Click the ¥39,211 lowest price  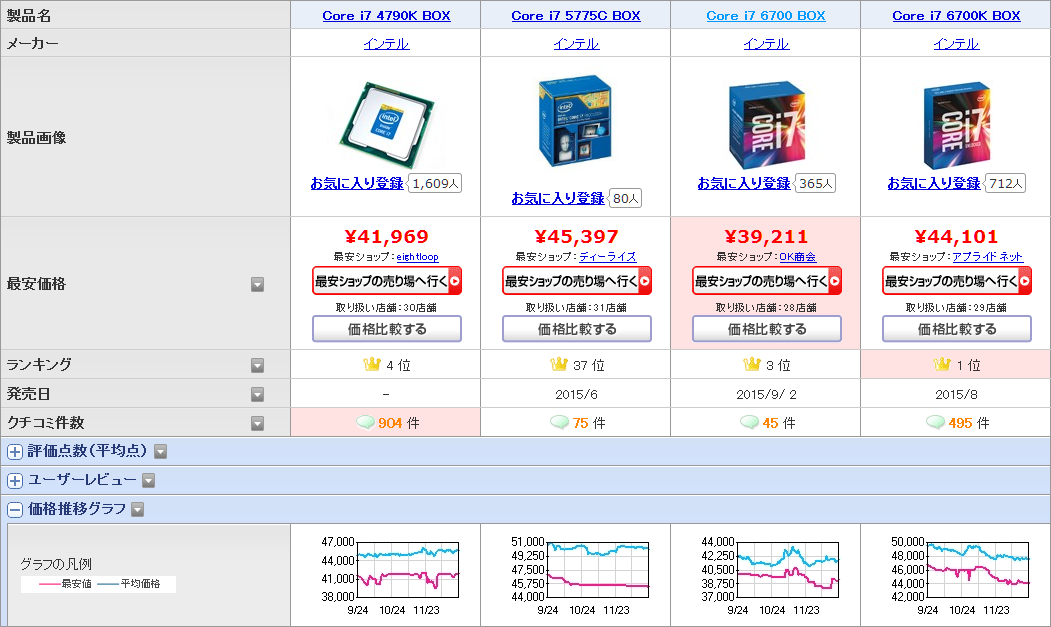pyautogui.click(x=767, y=237)
